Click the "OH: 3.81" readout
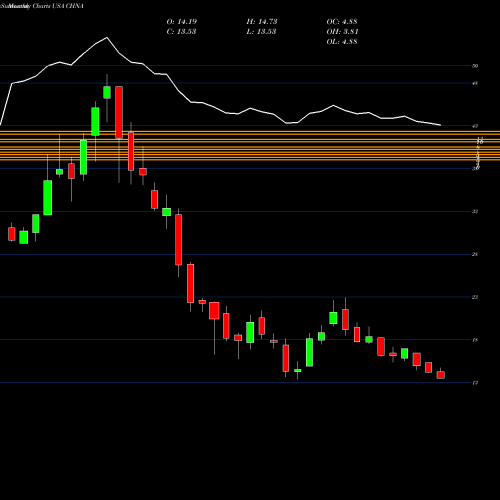500x500 pixels. pos(342,32)
